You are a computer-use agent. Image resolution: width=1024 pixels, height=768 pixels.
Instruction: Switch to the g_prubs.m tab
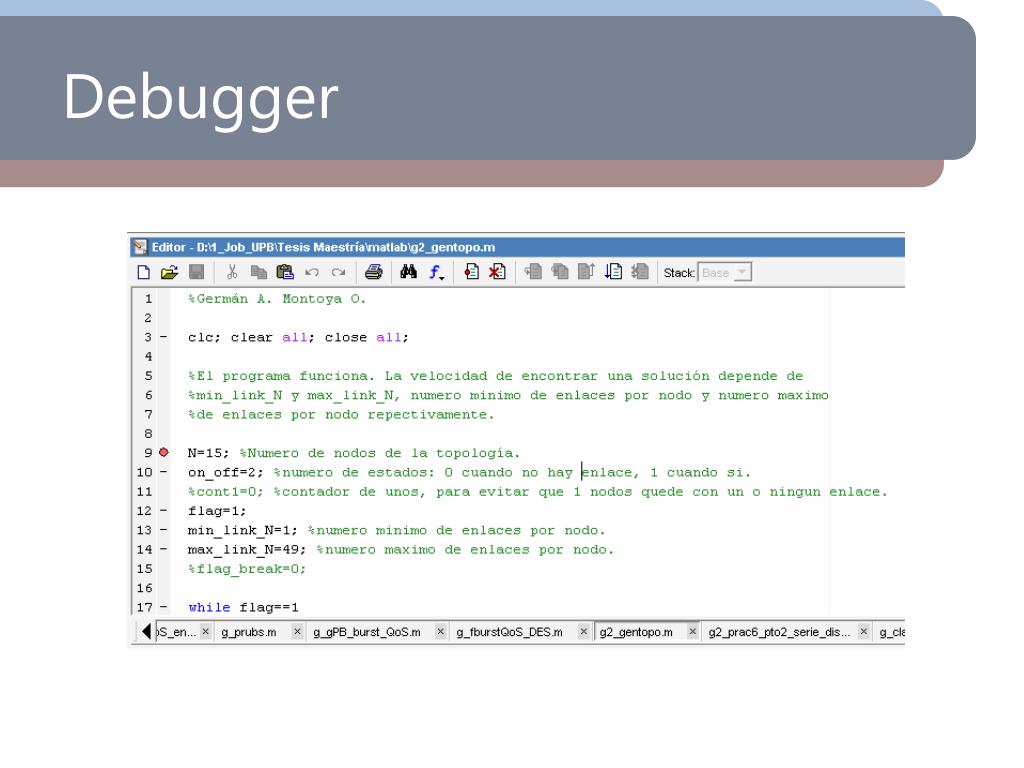coord(249,632)
